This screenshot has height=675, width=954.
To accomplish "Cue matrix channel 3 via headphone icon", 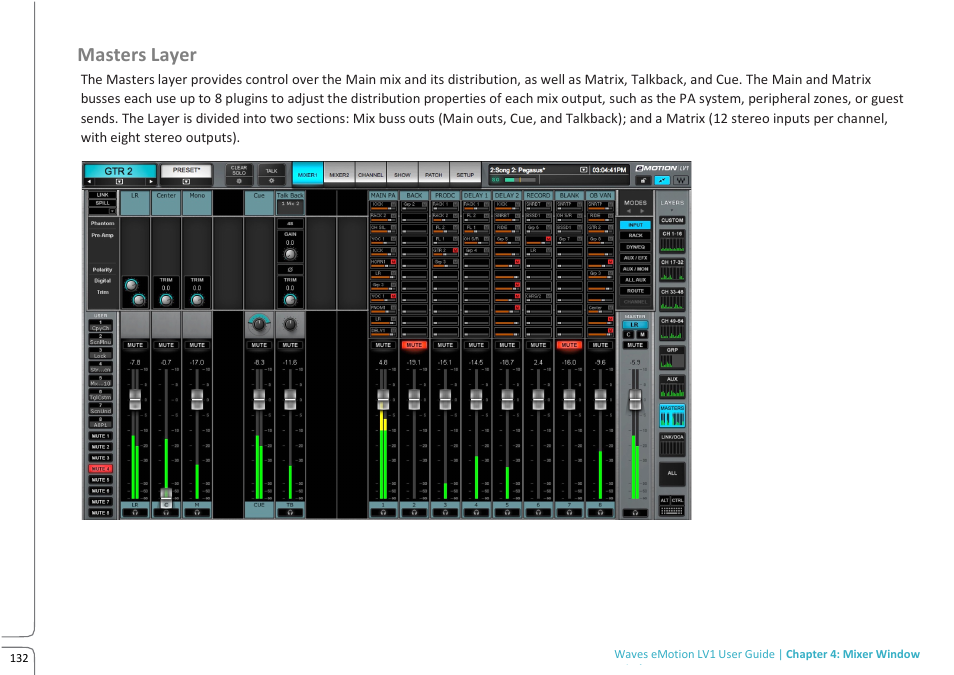I will click(445, 513).
